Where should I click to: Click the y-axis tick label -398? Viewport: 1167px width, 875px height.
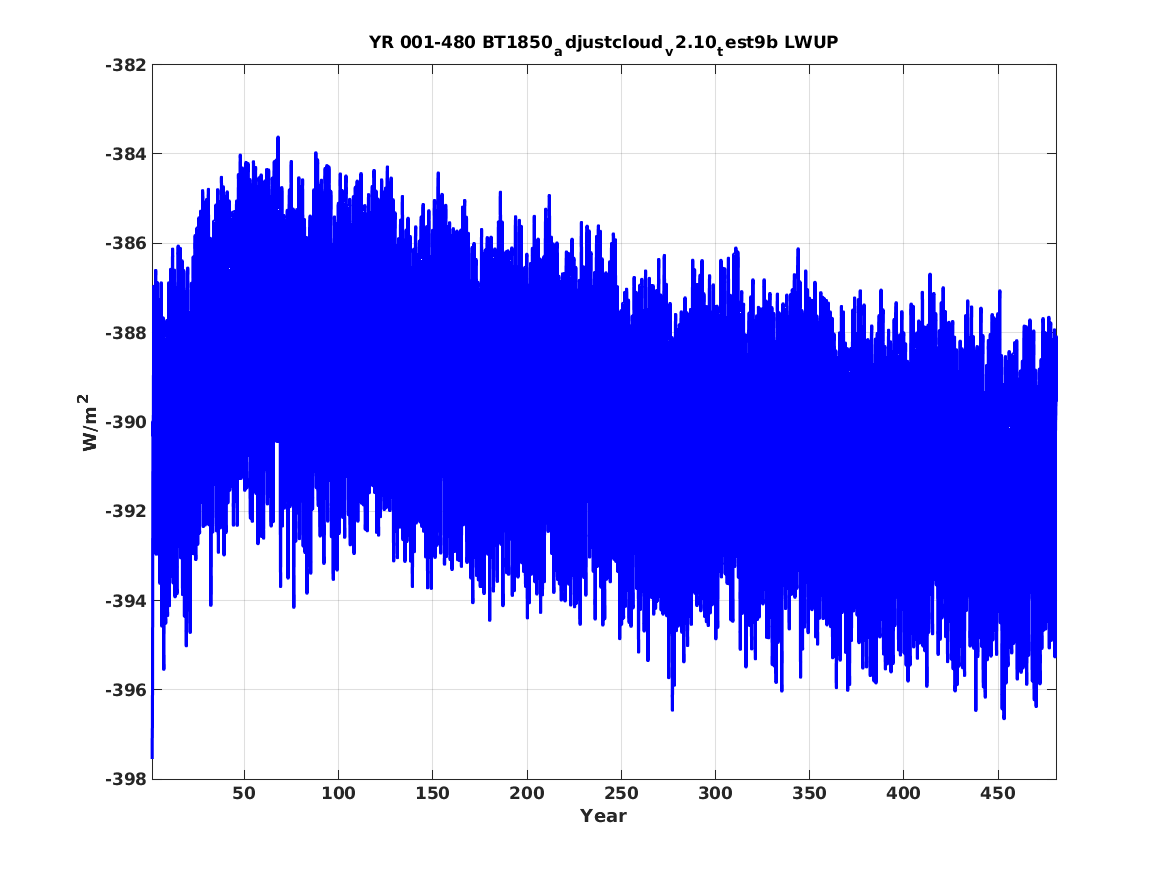click(126, 779)
